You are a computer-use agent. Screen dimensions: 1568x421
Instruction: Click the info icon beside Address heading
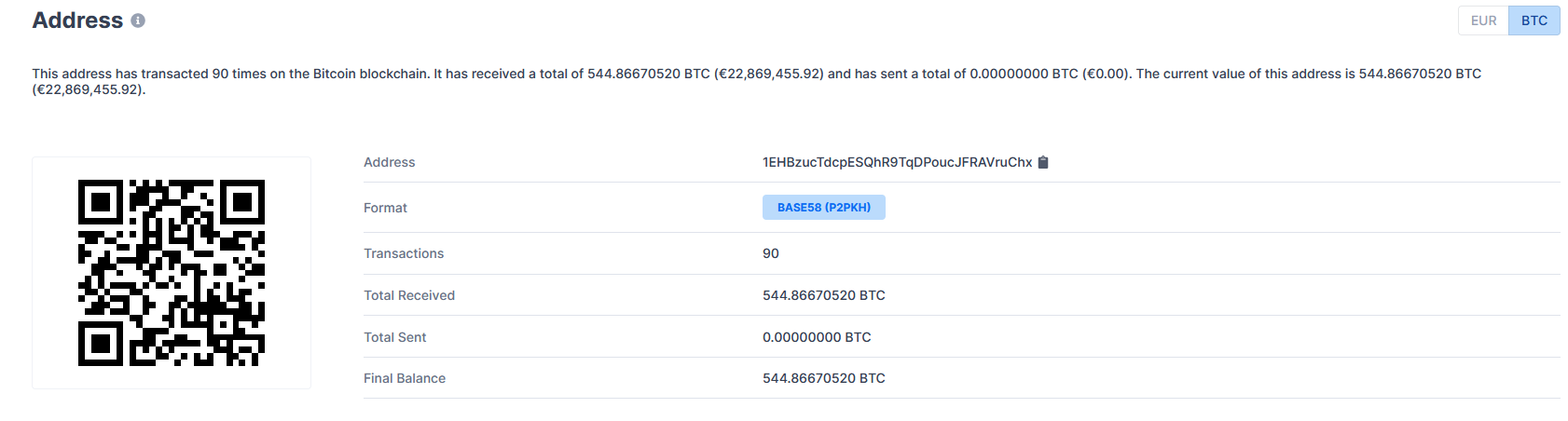pos(138,20)
